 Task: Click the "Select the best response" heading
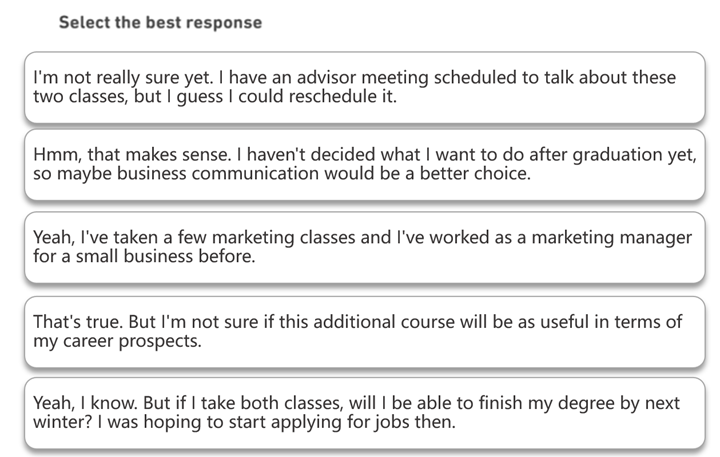160,23
